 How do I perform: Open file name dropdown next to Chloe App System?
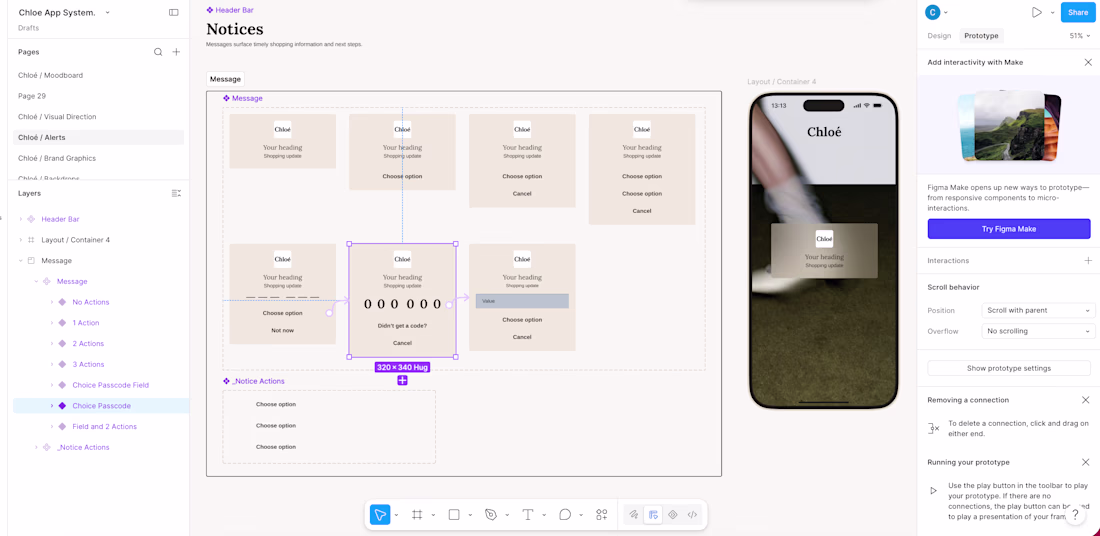click(107, 13)
